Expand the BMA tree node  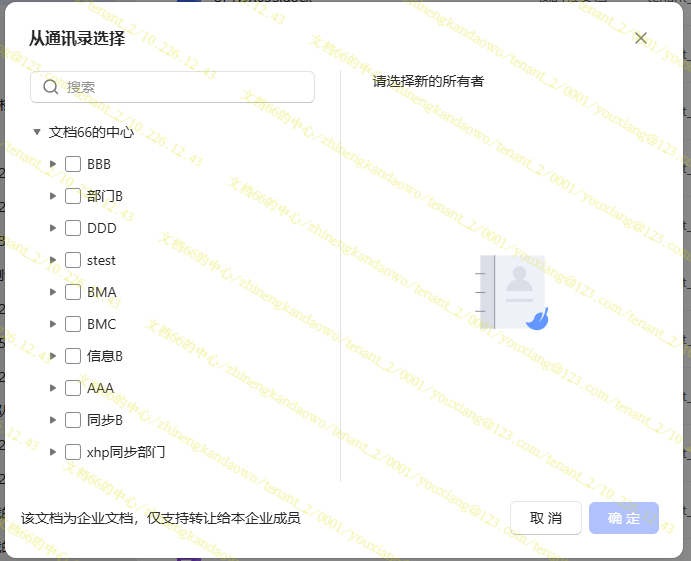[x=53, y=292]
